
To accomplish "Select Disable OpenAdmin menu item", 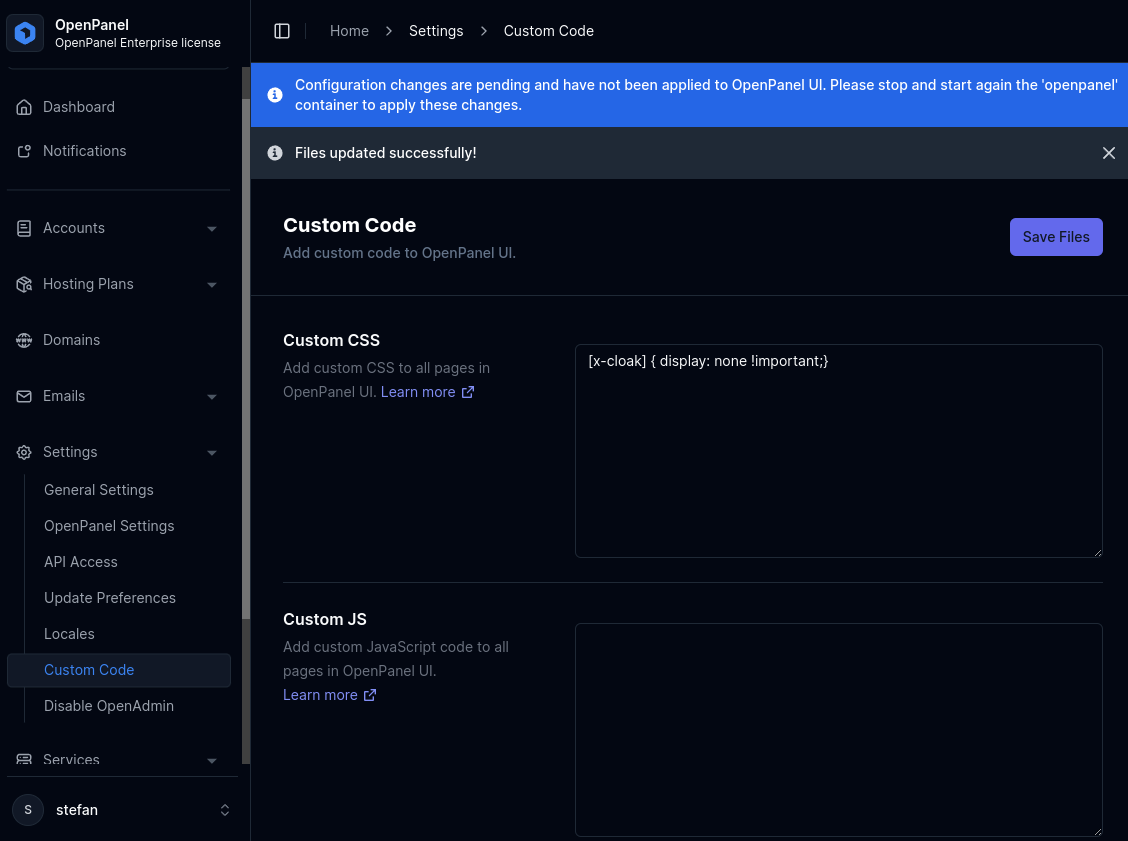I will click(109, 706).
